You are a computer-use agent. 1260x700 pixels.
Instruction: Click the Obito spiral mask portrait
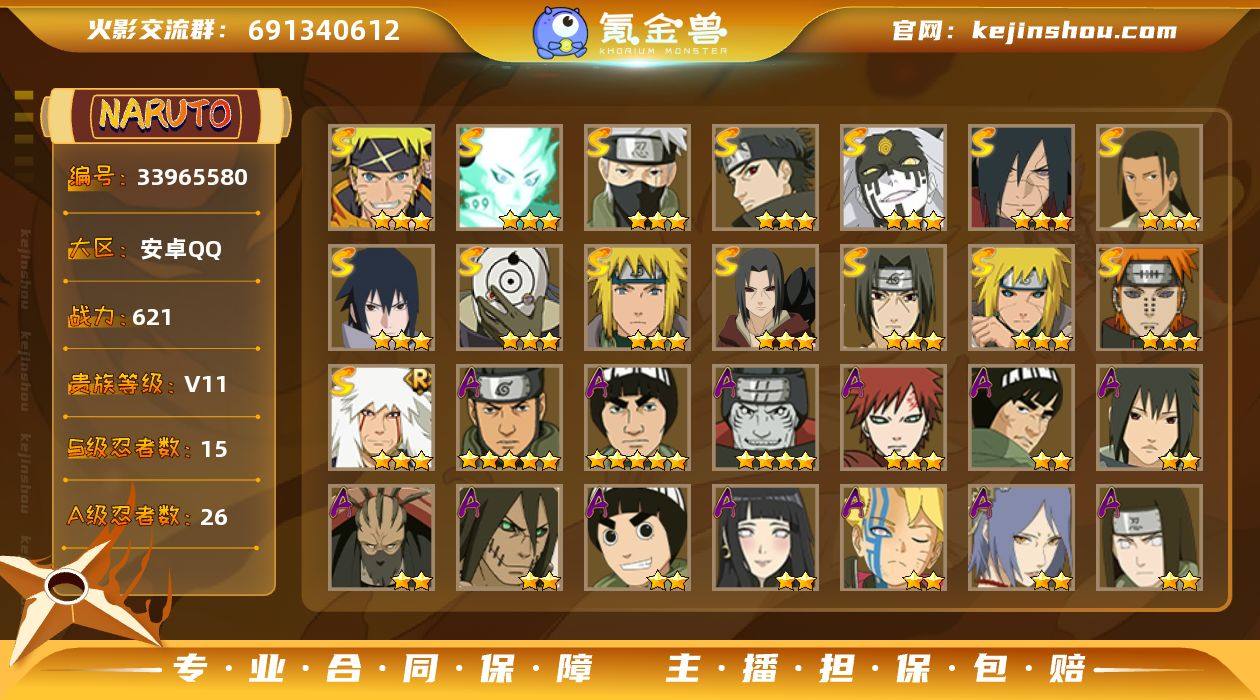click(509, 298)
